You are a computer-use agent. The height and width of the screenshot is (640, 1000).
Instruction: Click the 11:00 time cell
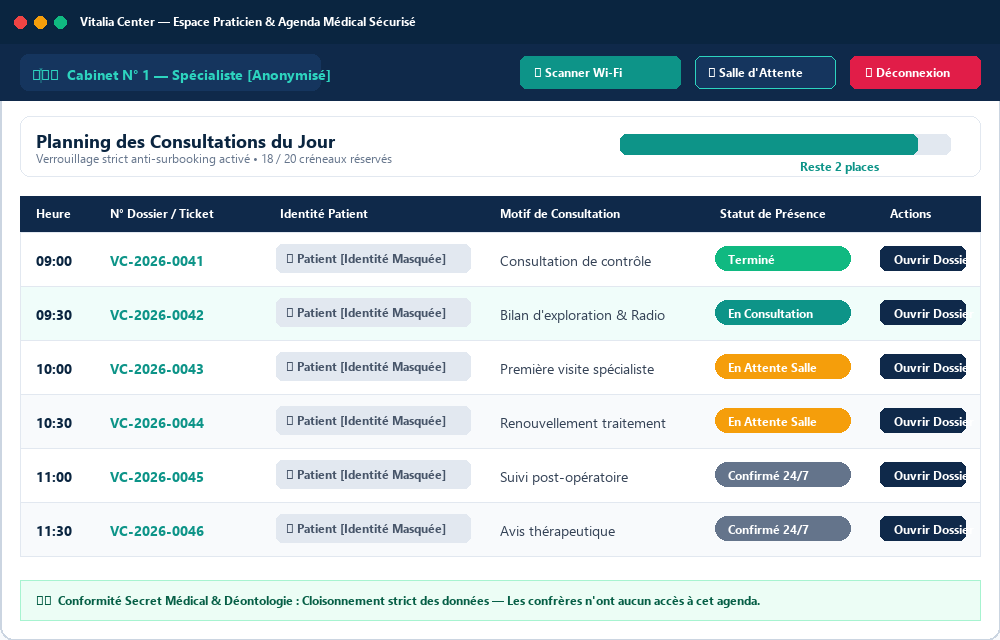click(x=54, y=477)
